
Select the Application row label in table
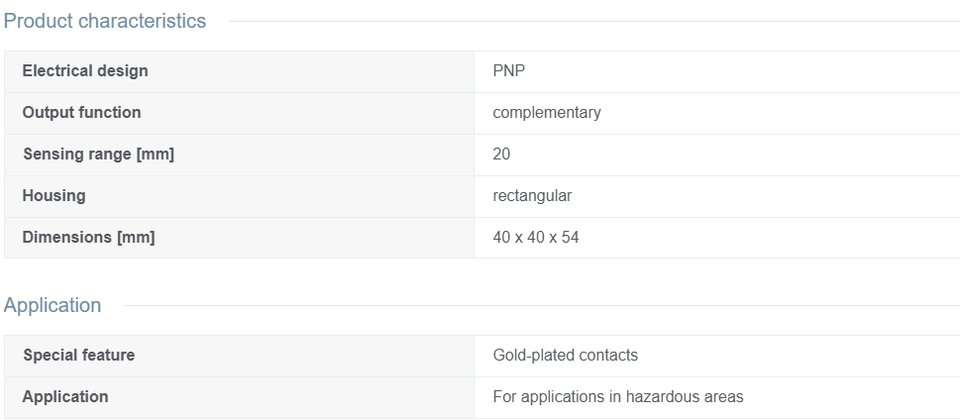click(66, 397)
